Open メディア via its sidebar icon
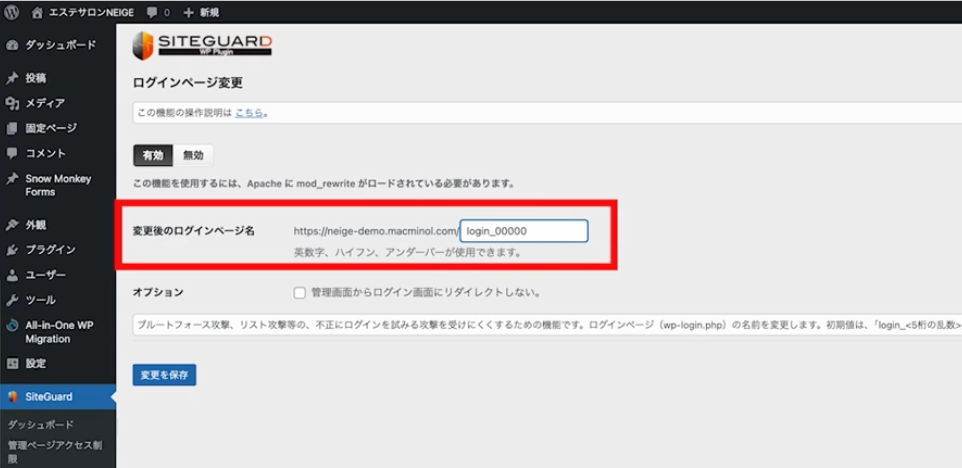The width and height of the screenshot is (962, 468). (x=12, y=103)
